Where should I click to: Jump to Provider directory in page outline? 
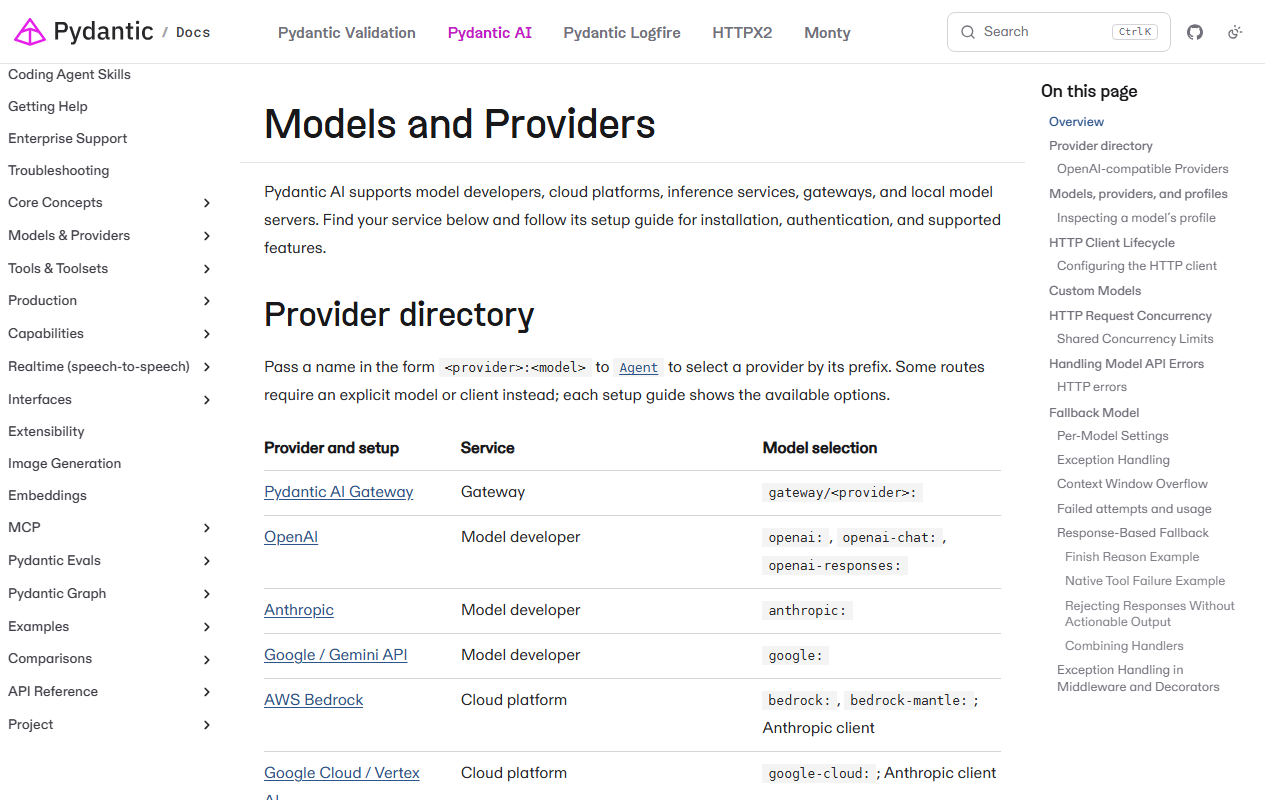(1101, 146)
